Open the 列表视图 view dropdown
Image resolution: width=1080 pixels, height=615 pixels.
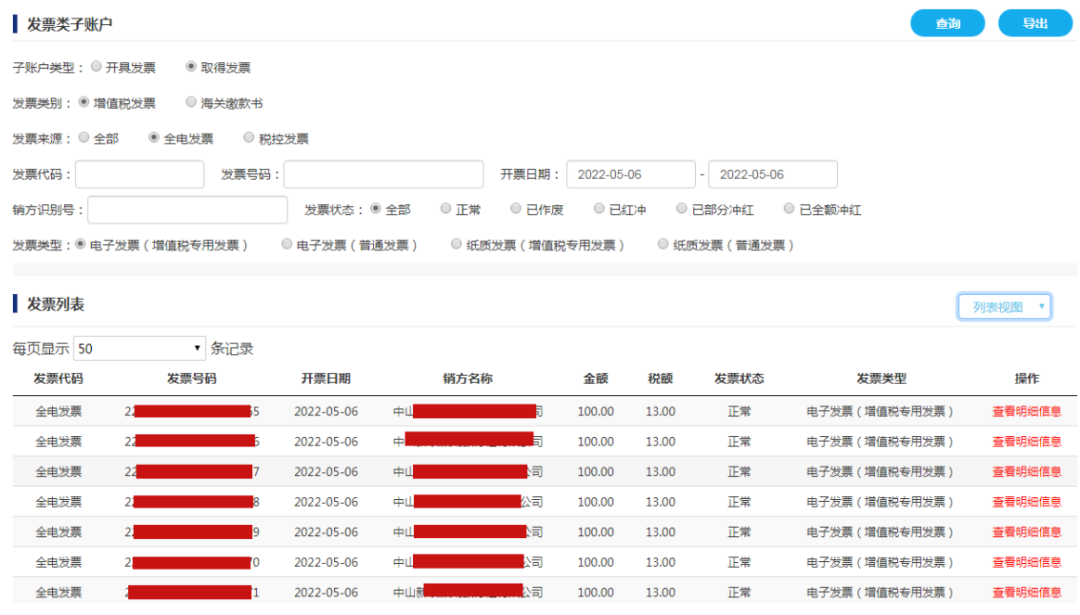point(1003,307)
